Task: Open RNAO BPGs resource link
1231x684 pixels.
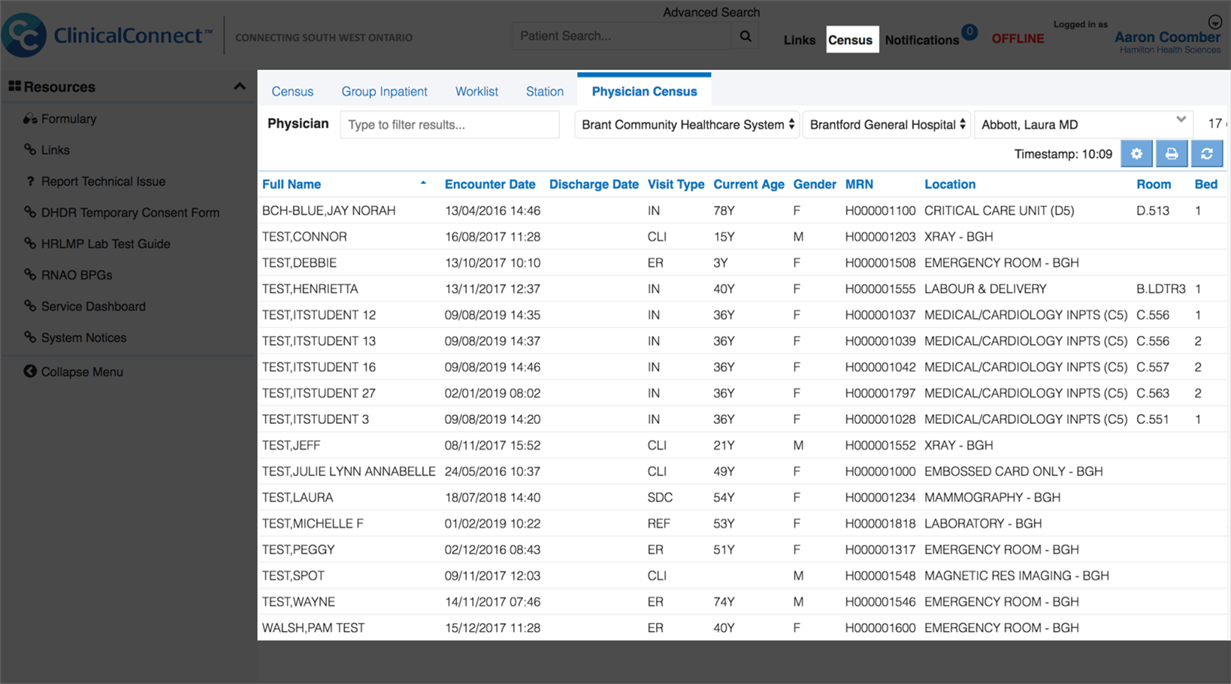Action: tap(76, 275)
